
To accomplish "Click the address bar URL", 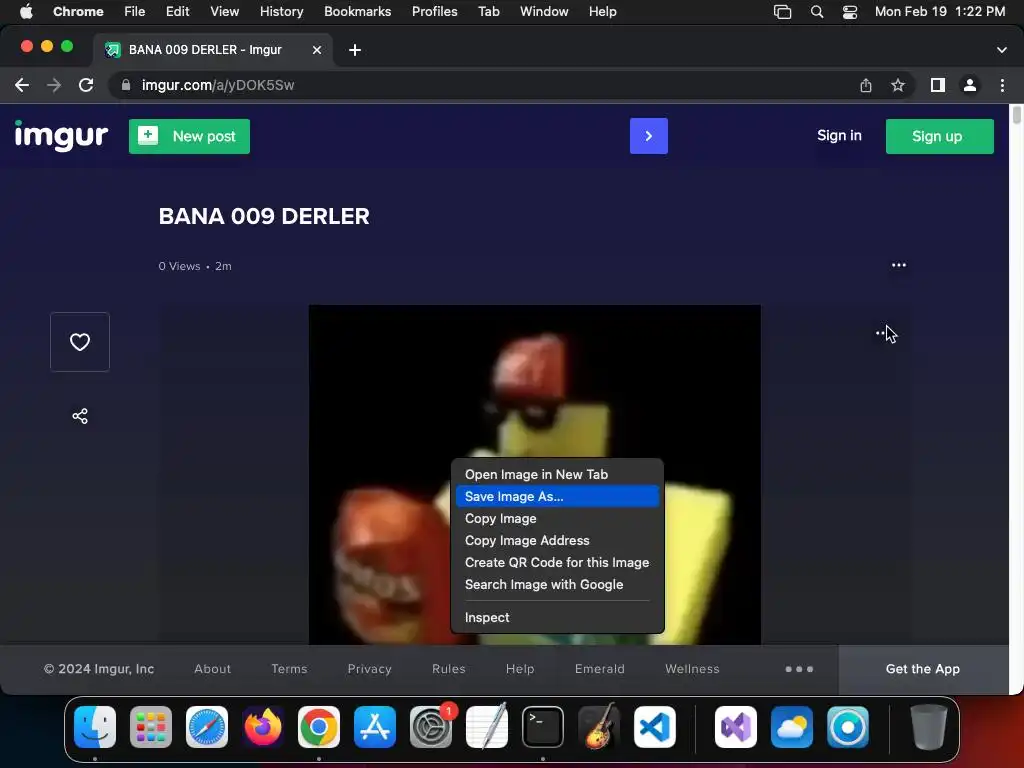I will point(217,85).
